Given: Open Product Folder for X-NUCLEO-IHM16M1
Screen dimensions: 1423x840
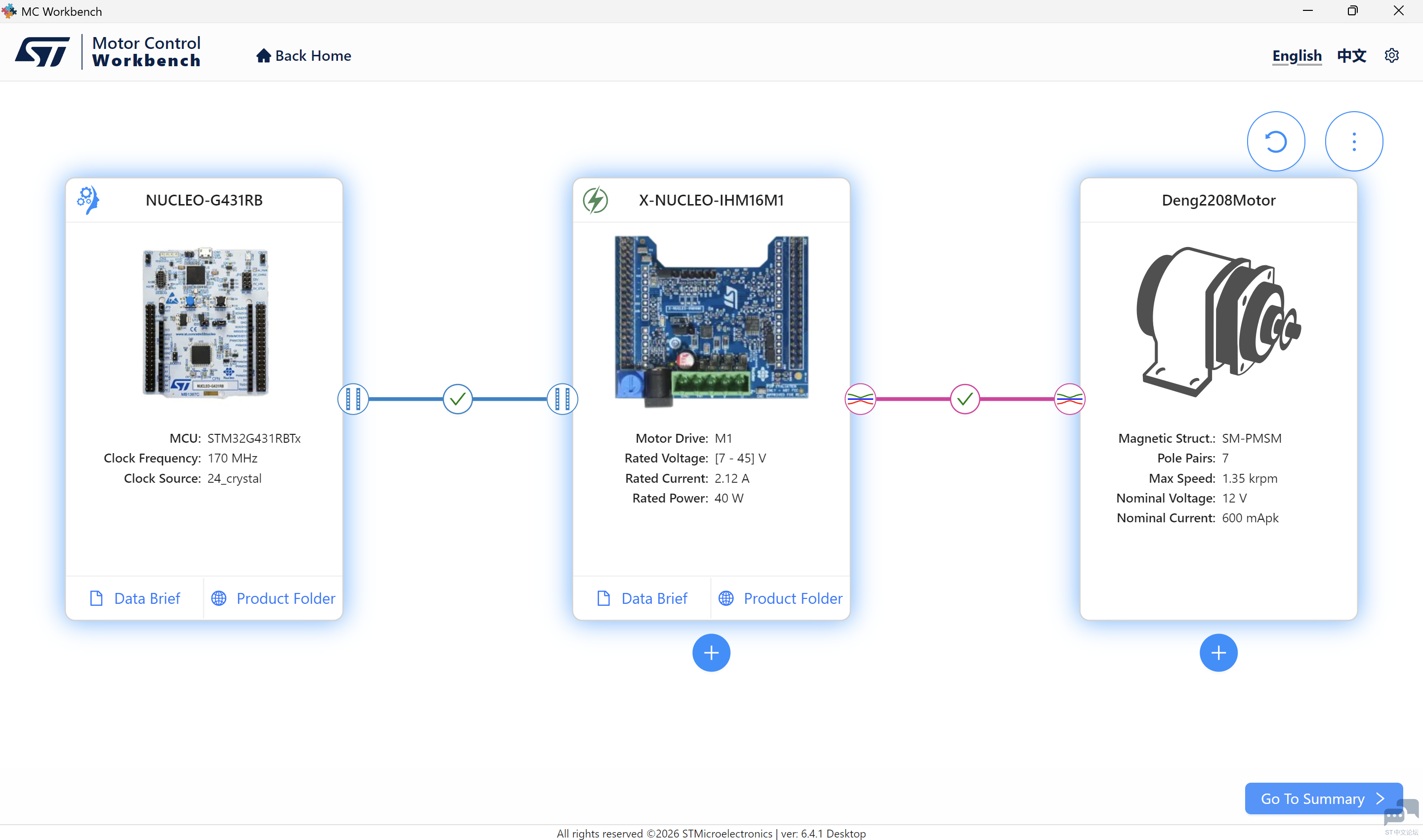Looking at the screenshot, I should [x=780, y=598].
